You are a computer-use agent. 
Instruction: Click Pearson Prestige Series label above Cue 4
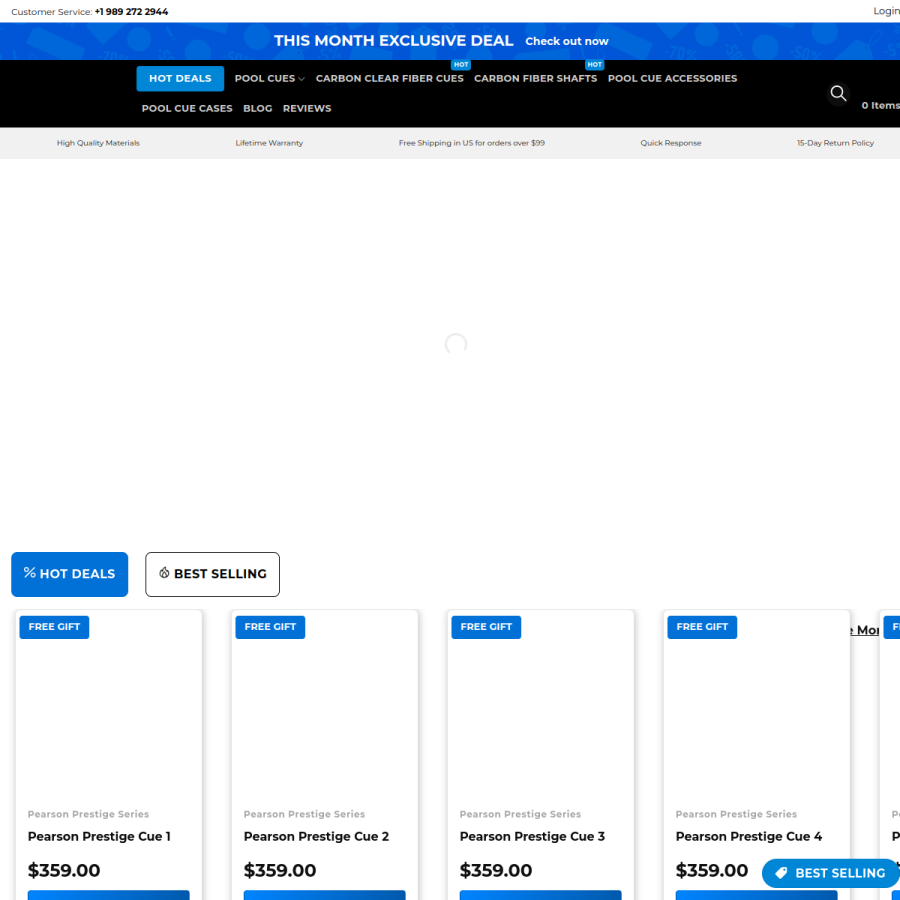coord(736,814)
